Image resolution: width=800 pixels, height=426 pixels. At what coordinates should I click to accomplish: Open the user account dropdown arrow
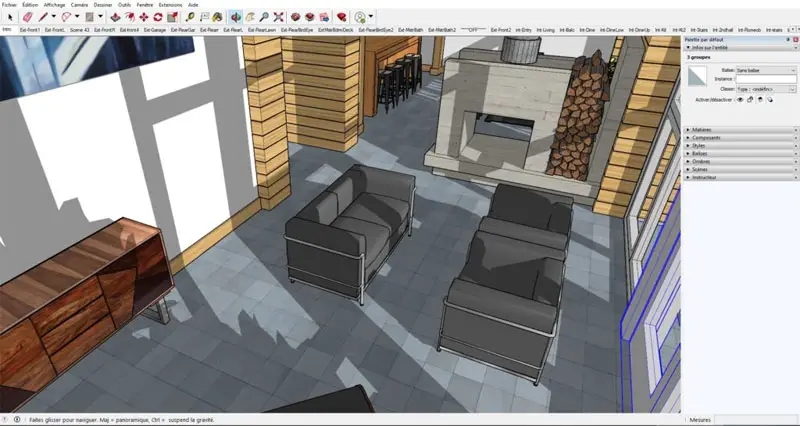(371, 17)
